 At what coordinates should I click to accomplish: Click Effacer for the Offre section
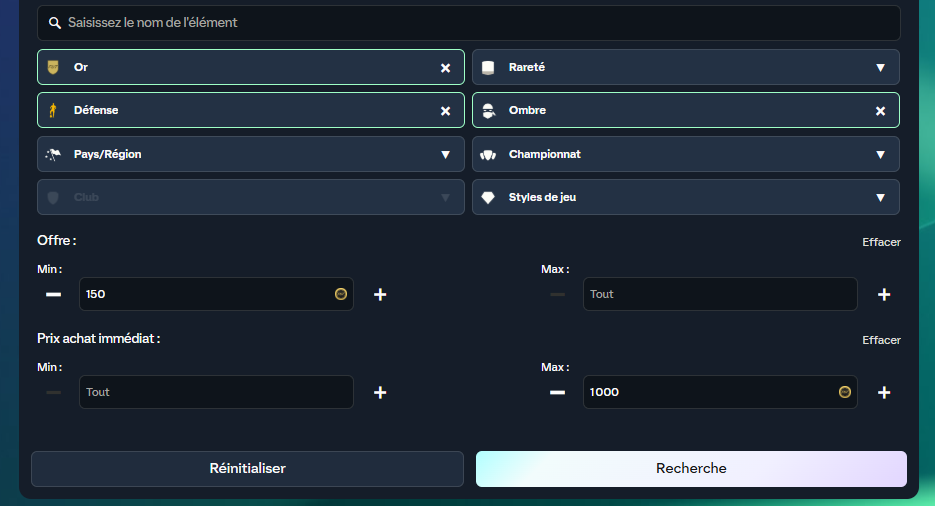coord(881,242)
